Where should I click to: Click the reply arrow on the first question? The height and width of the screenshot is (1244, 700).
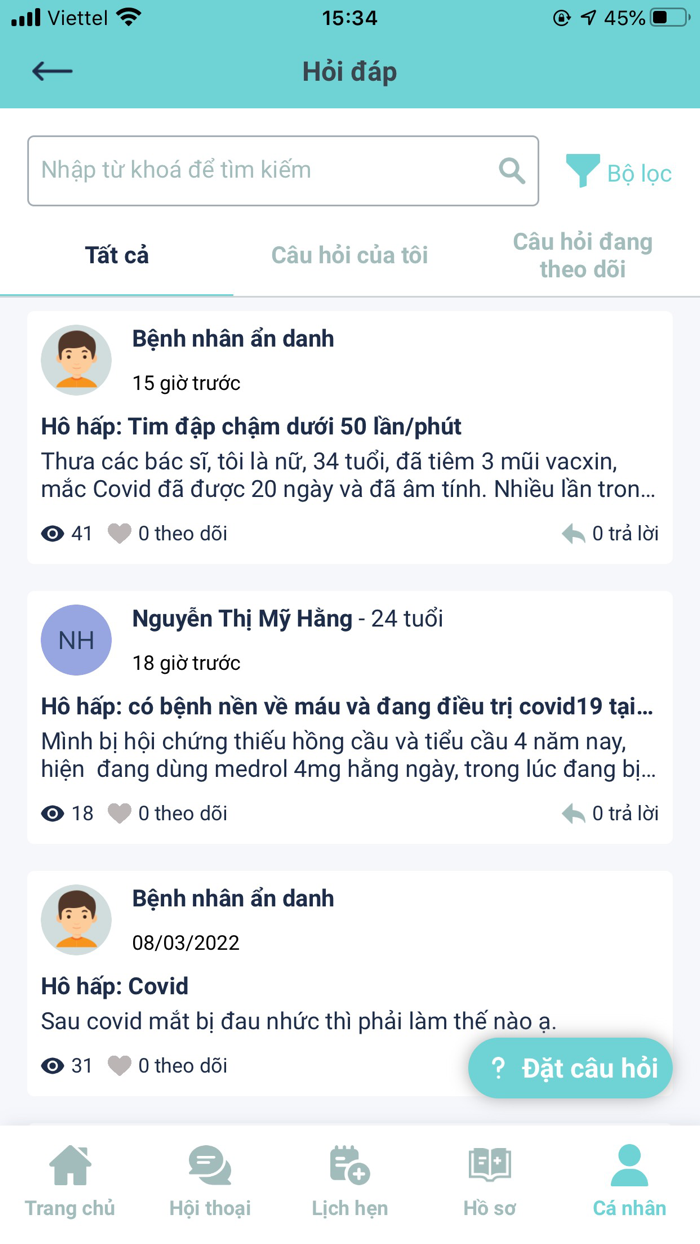click(573, 532)
